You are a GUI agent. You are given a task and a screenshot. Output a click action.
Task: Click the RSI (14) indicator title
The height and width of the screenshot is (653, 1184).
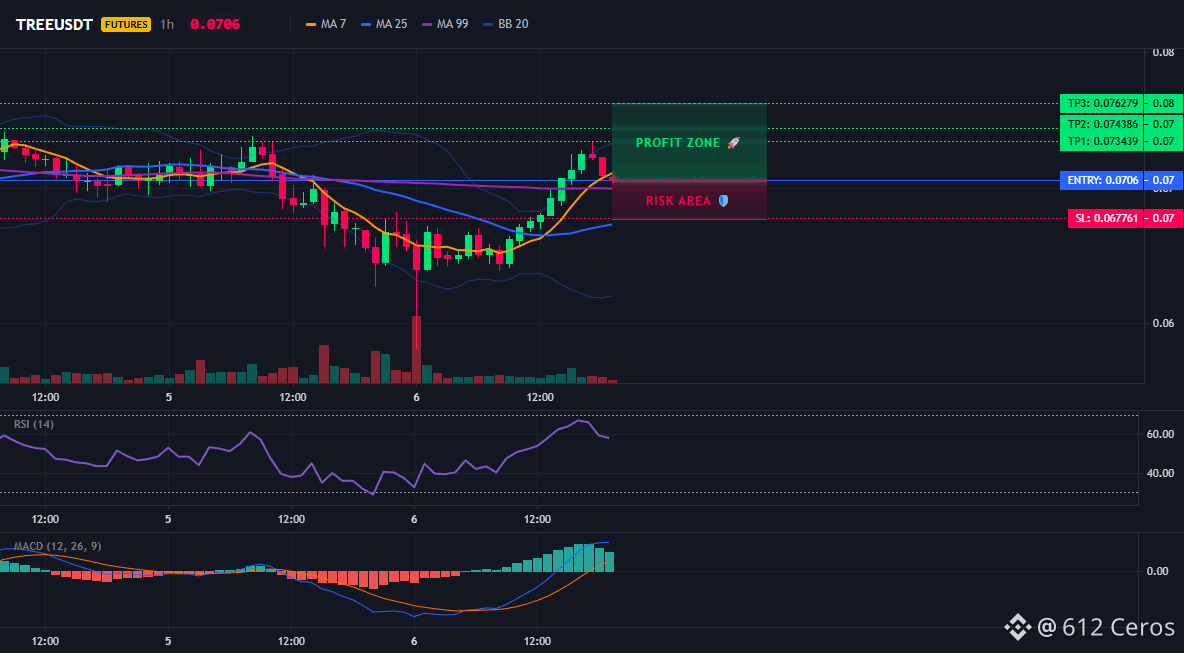tap(34, 424)
